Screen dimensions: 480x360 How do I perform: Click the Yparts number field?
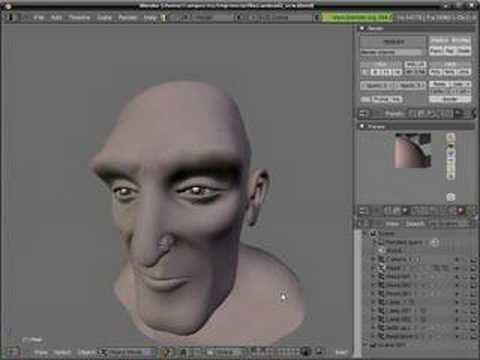[x=410, y=85]
